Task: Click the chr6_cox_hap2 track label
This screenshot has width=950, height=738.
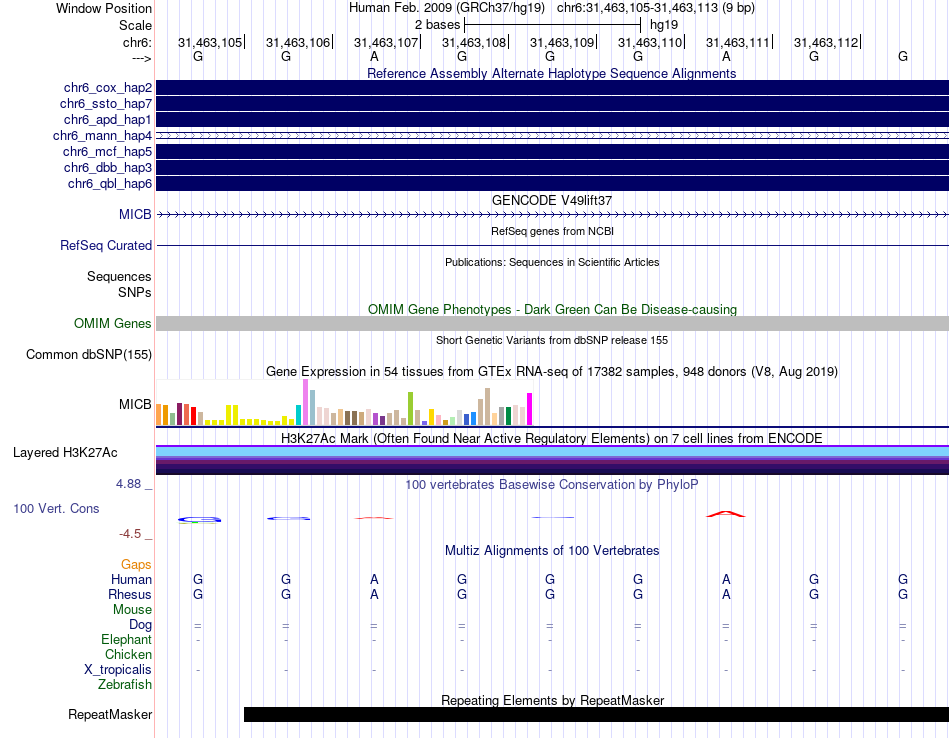Action: [108, 88]
